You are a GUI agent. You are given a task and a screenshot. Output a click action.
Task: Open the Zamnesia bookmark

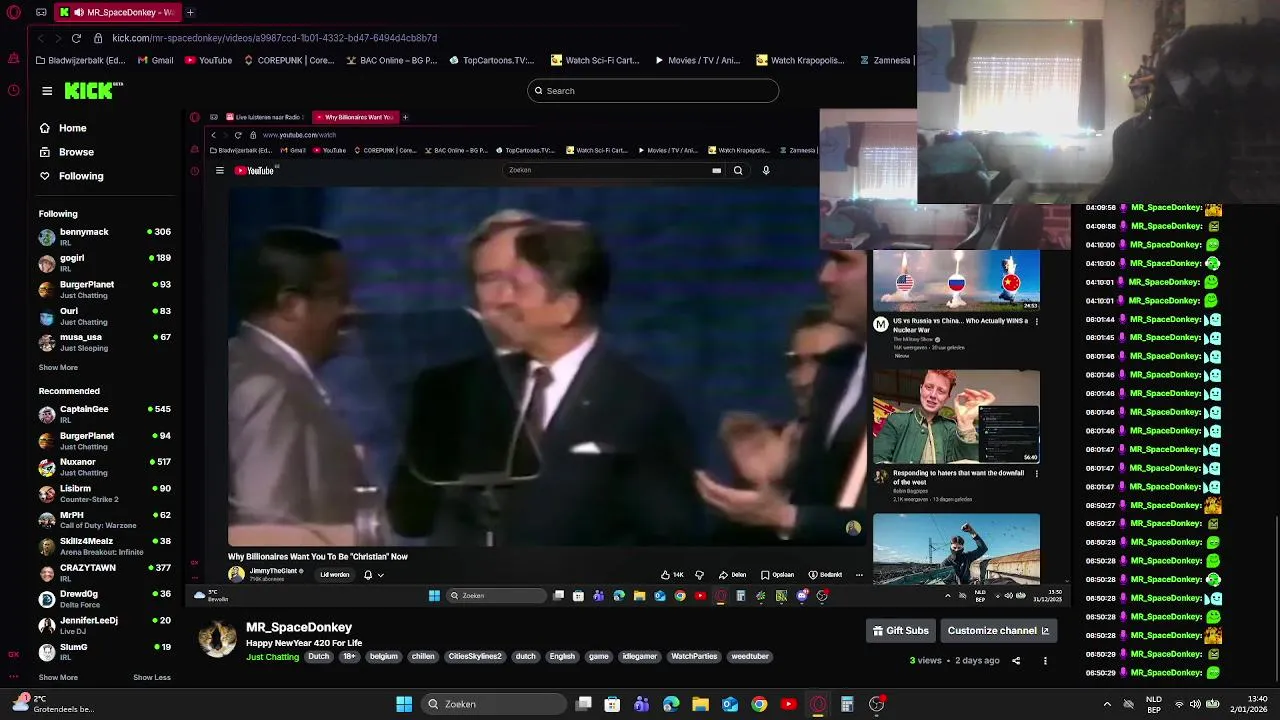885,60
